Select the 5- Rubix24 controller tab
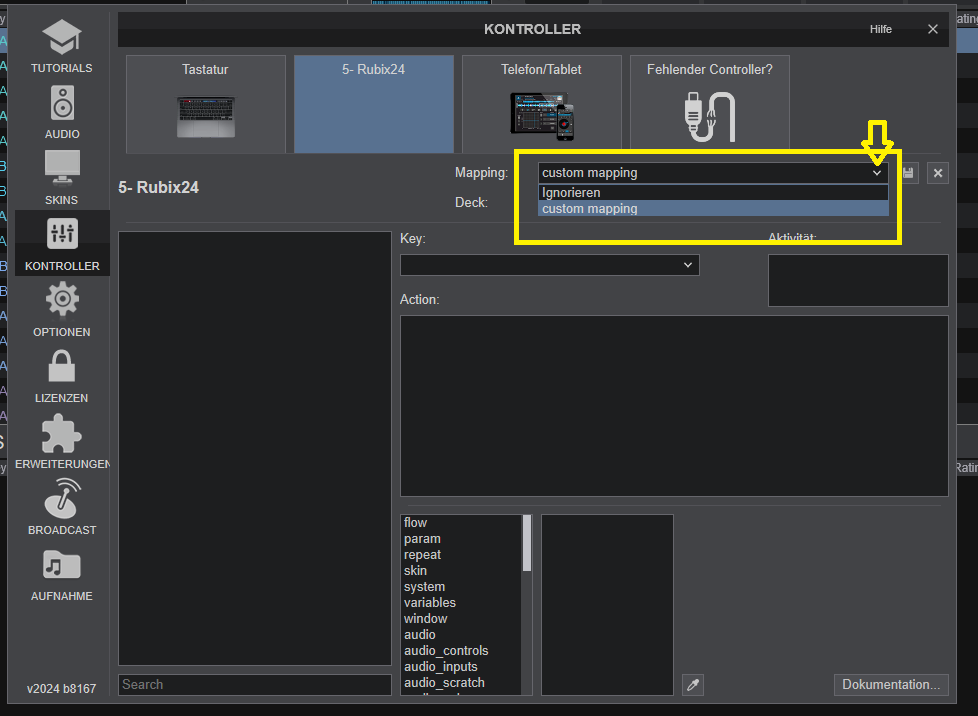 point(374,104)
